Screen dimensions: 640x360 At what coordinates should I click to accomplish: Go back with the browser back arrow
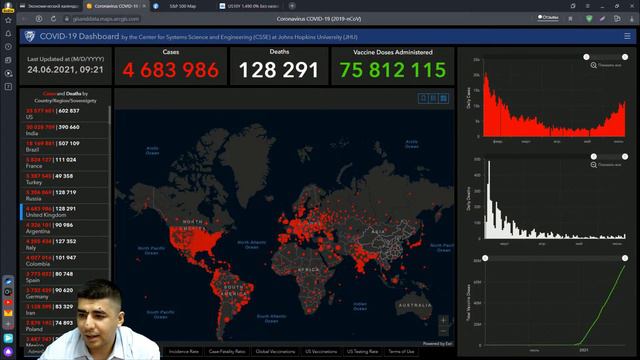pyautogui.click(x=24, y=19)
